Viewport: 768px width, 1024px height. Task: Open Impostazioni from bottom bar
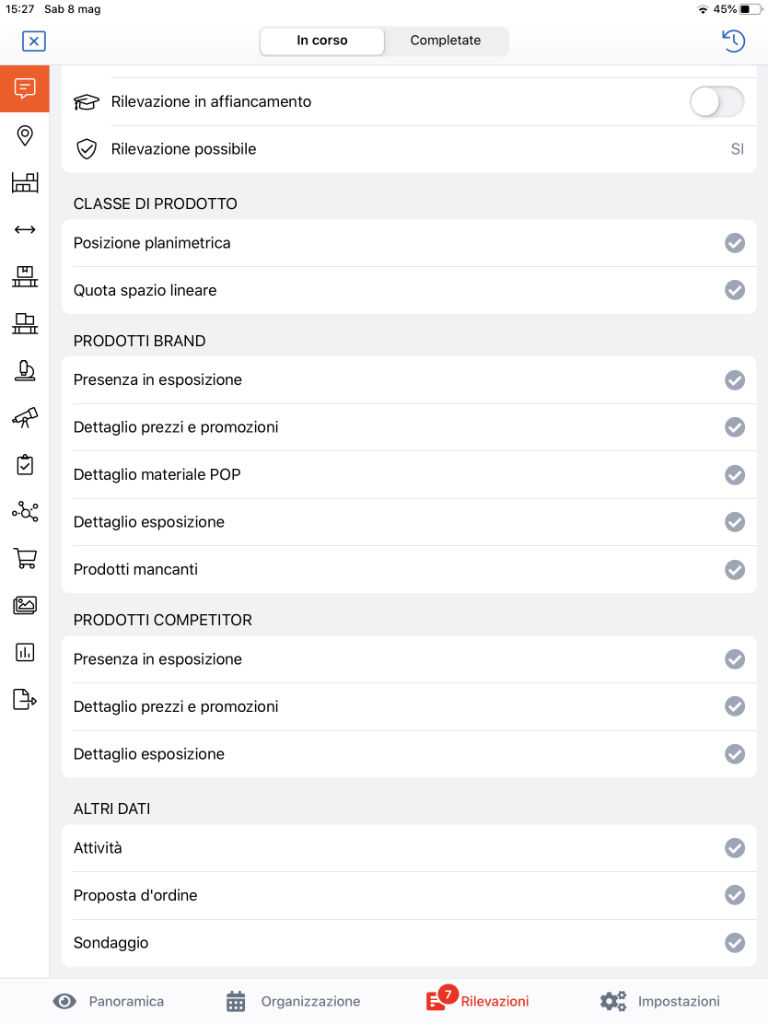coord(660,1000)
